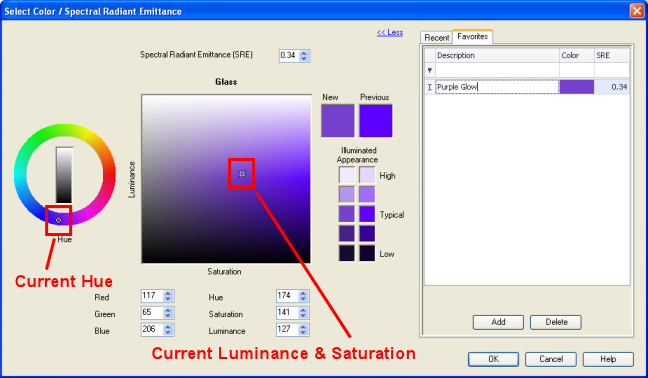Screen dimensions: 648x378
Task: Increase the Blue value with up arrow
Action: tap(168, 327)
